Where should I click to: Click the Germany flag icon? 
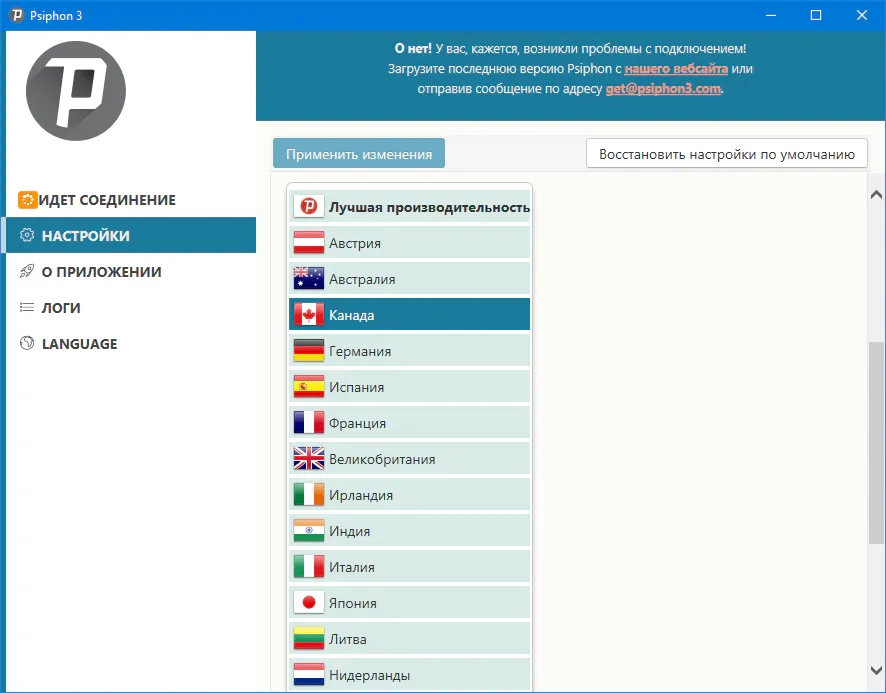309,351
